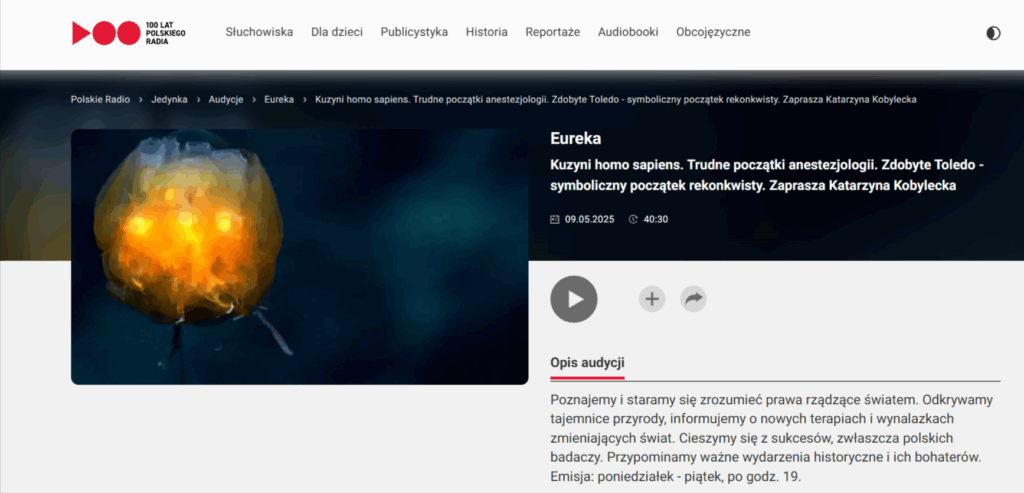This screenshot has width=1024, height=493.
Task: Click the bold Eureka programme heading
Action: [576, 139]
